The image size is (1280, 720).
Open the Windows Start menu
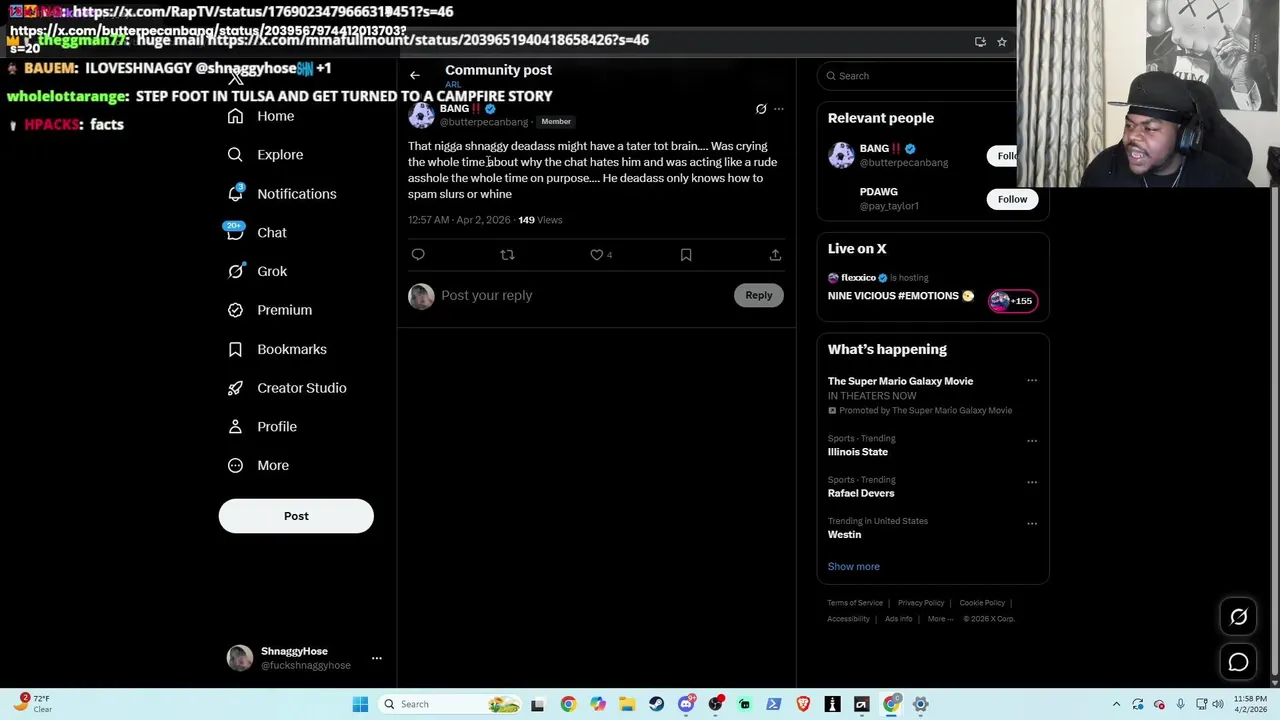360,704
